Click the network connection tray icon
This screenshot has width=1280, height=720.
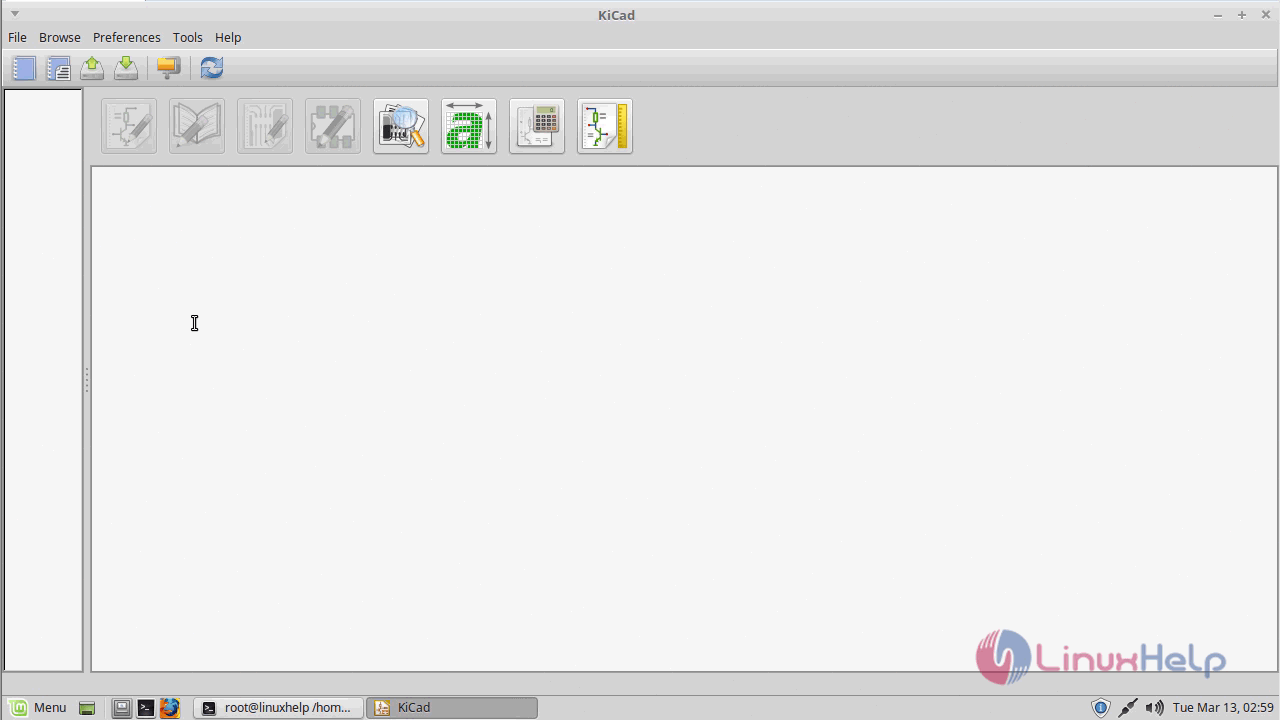[x=1127, y=708]
